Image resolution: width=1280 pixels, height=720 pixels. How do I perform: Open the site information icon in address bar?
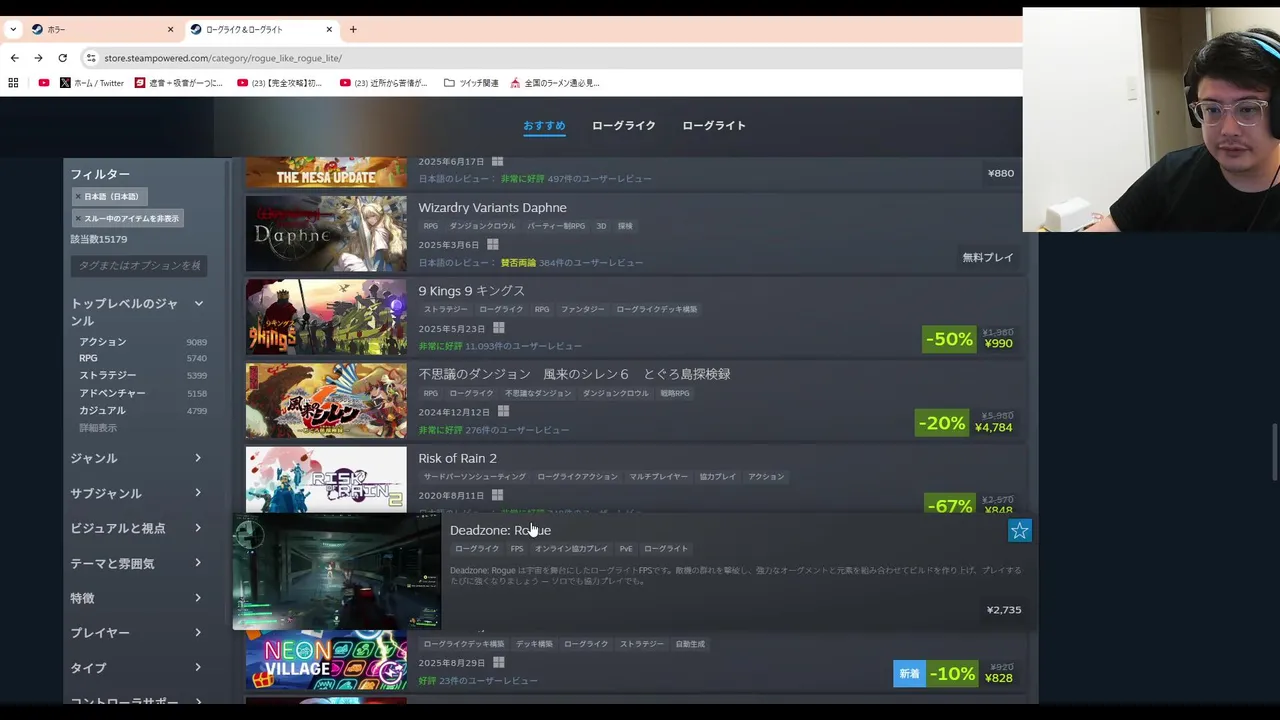click(x=91, y=58)
